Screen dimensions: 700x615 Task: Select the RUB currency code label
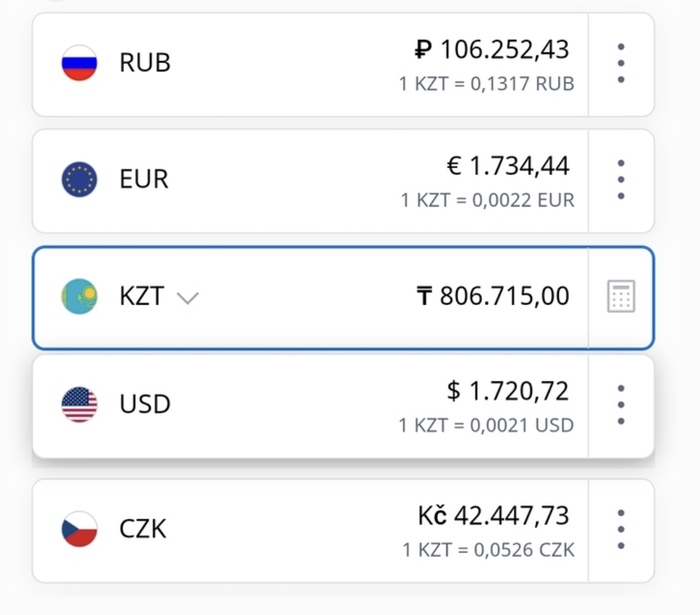click(x=145, y=63)
